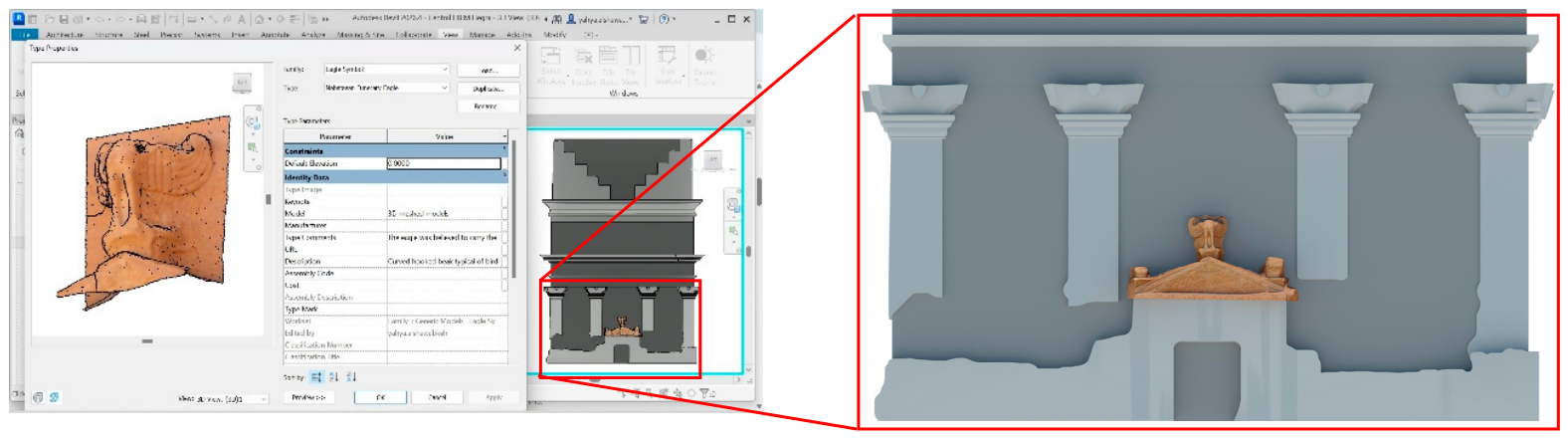
Task: Click the Redo arrow in quick access toolbar
Action: [x=120, y=19]
